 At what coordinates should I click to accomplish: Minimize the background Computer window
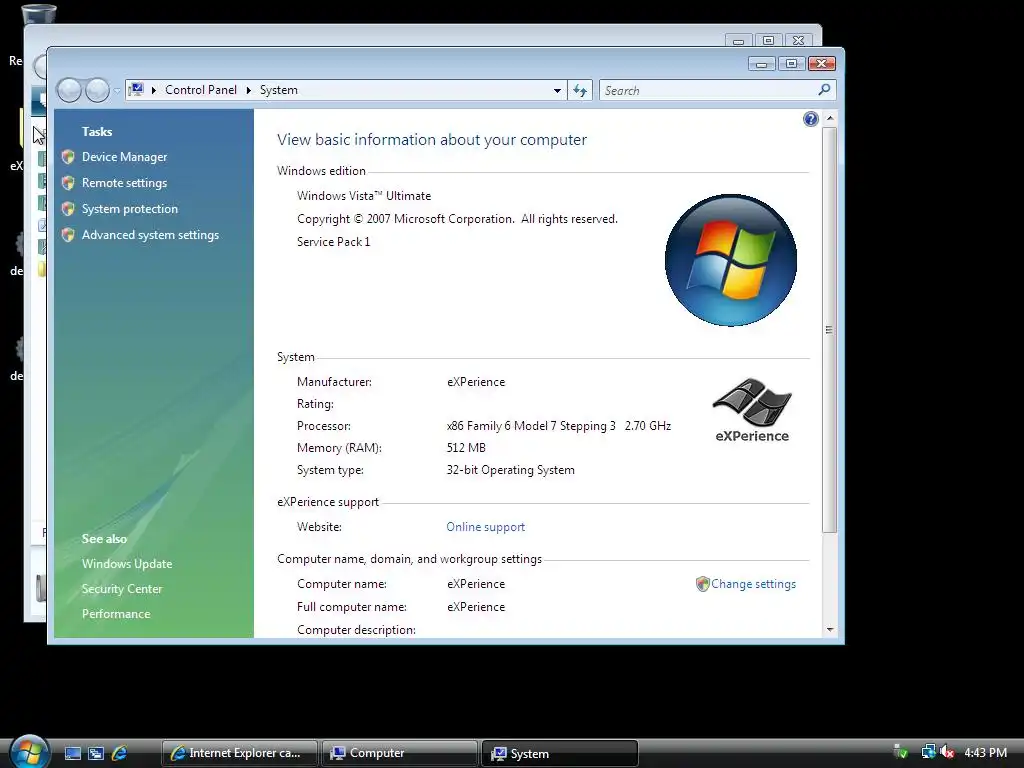click(739, 40)
